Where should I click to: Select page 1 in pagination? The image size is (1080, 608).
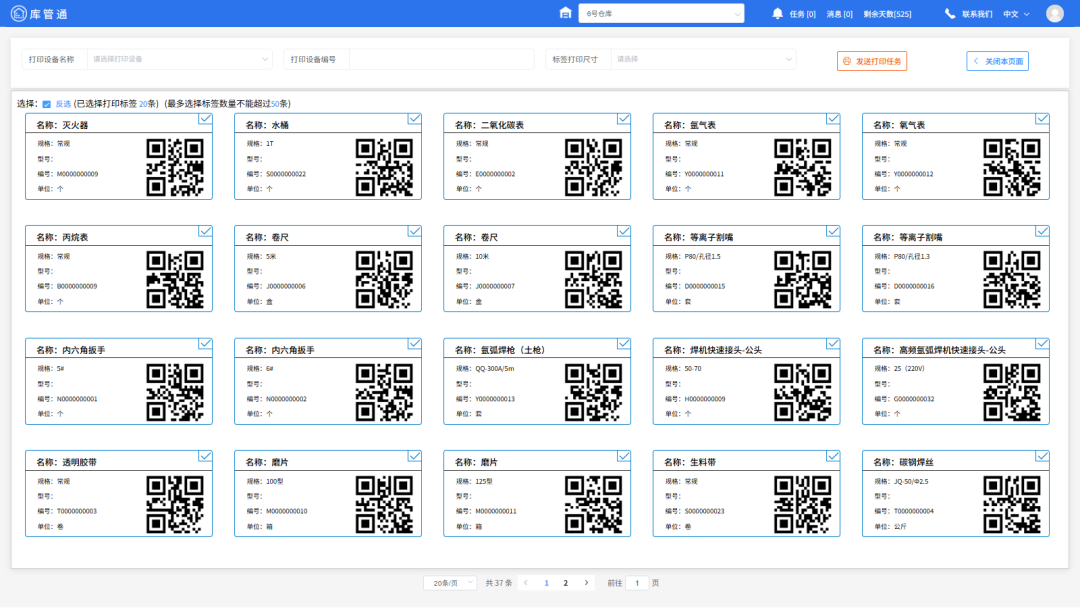coord(546,583)
